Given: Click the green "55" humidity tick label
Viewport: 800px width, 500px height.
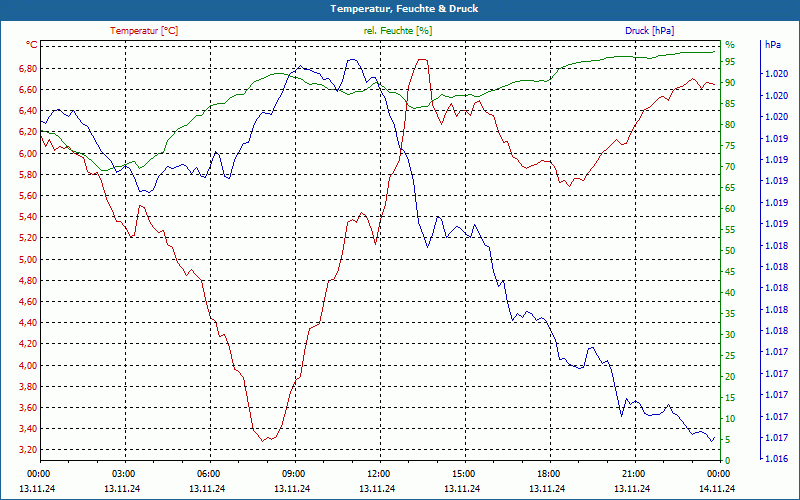Looking at the screenshot, I should point(730,230).
